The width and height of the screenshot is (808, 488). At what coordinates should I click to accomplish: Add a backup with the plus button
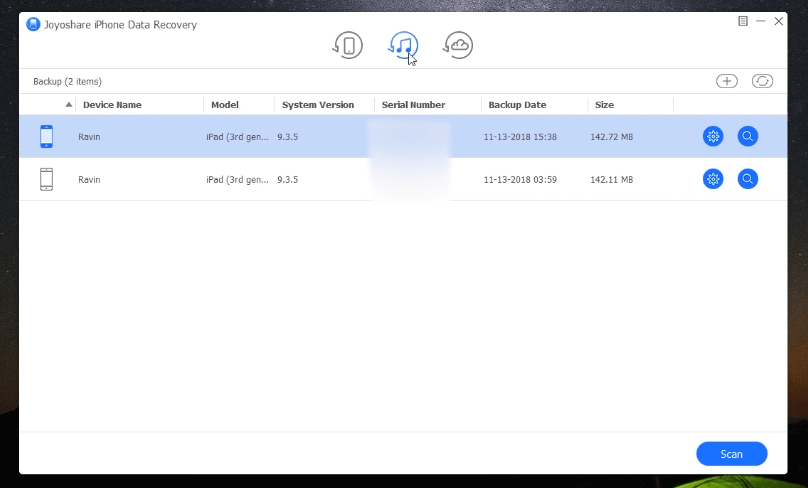(727, 81)
